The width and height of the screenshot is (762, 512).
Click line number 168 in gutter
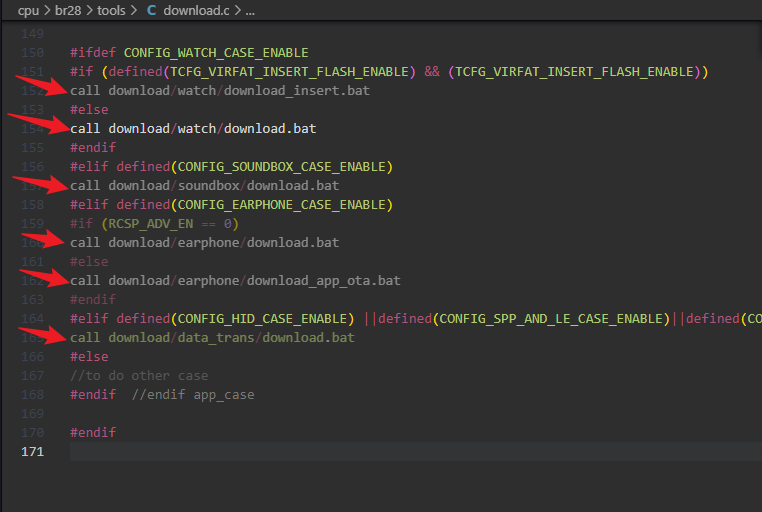tap(33, 394)
